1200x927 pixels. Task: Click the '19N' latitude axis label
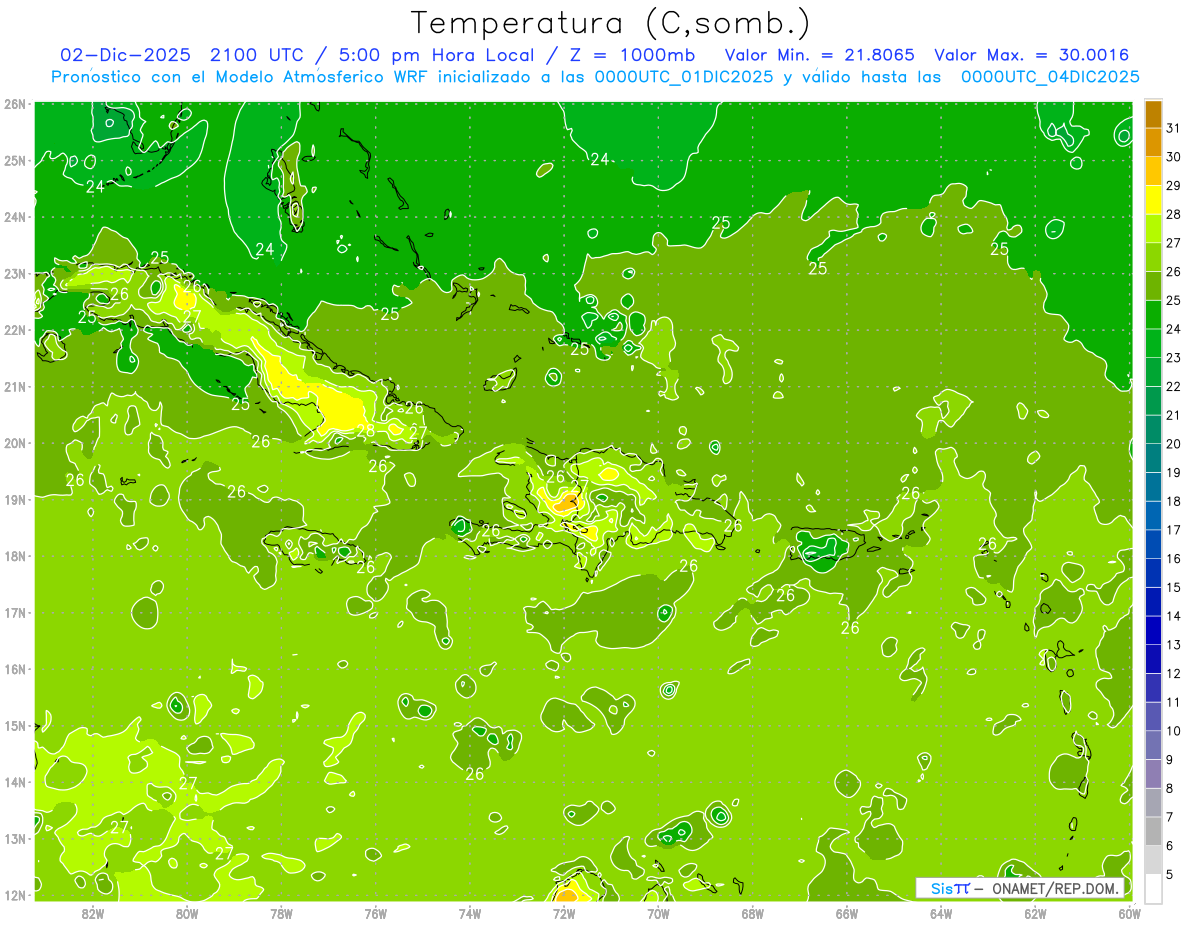point(14,500)
